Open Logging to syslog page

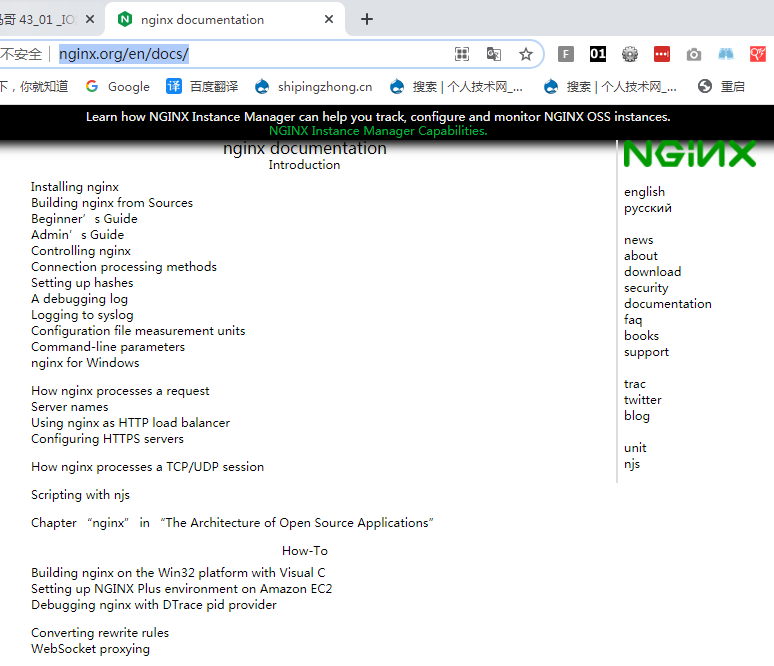82,315
